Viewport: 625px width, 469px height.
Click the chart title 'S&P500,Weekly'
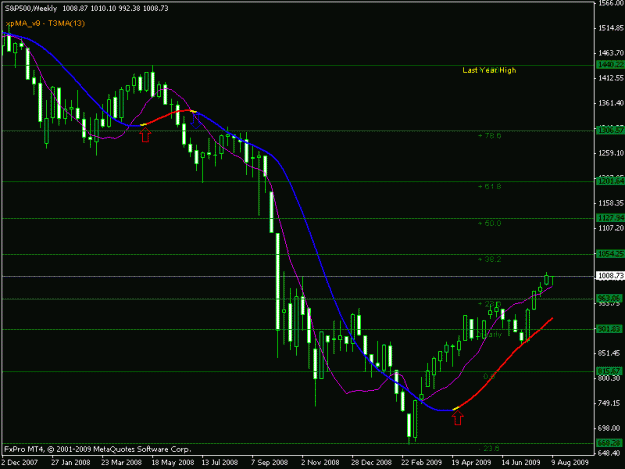click(31, 8)
